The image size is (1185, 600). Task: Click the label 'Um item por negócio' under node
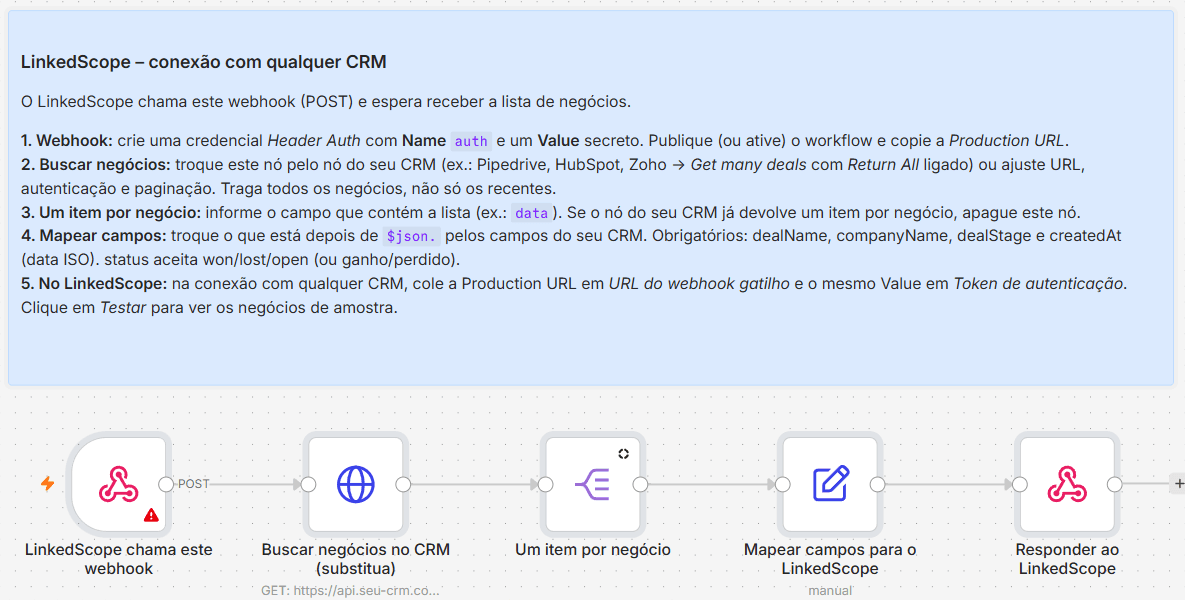(593, 550)
